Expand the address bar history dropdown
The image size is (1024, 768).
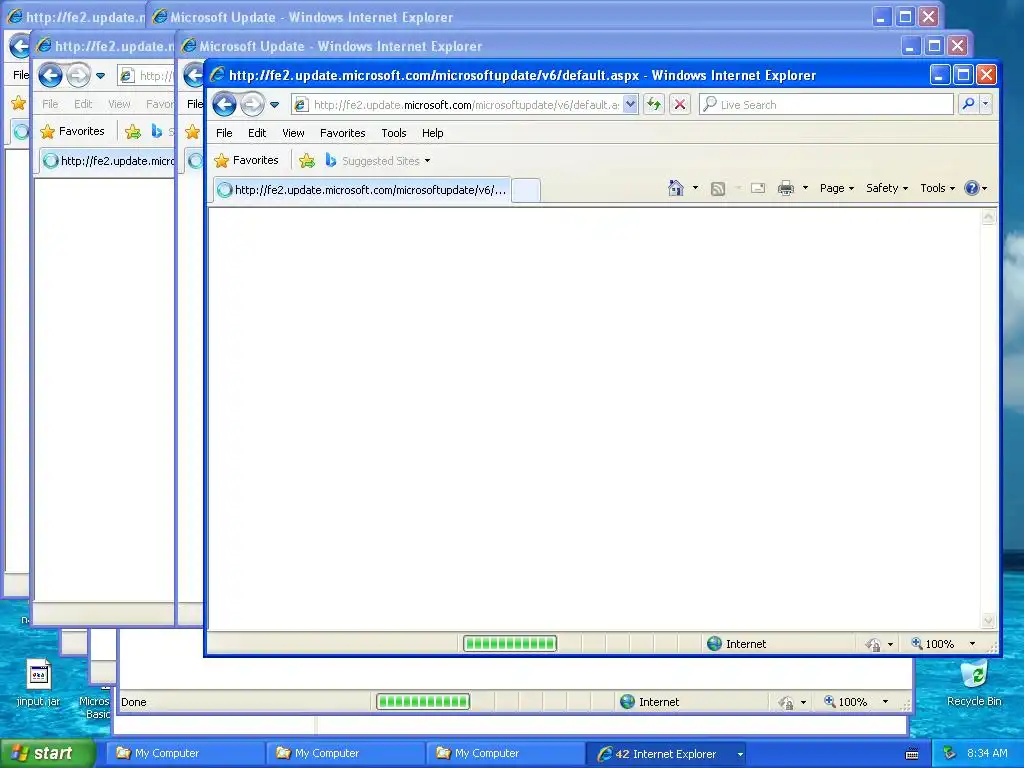tap(630, 104)
